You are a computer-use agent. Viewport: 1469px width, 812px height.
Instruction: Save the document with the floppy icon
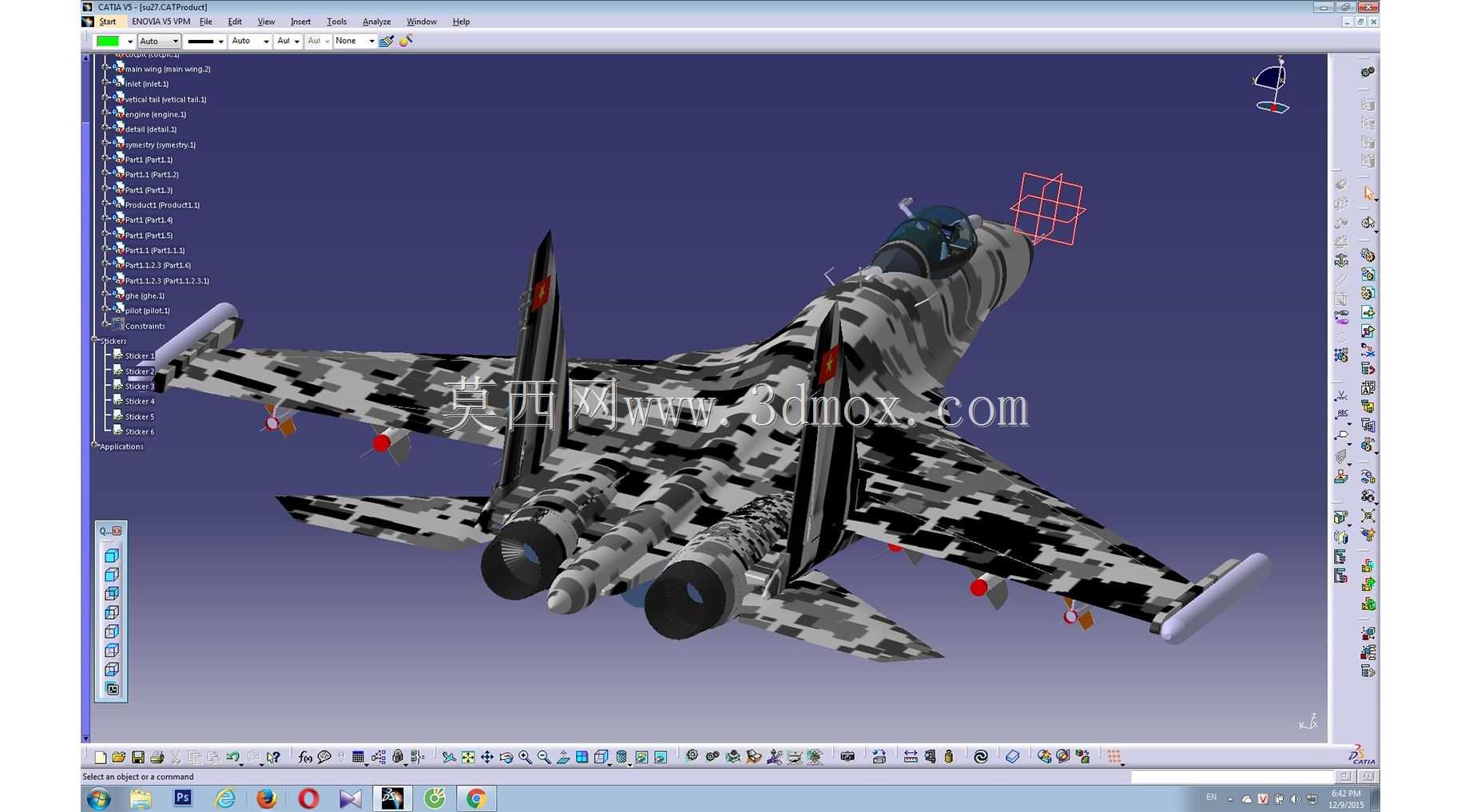pos(138,757)
